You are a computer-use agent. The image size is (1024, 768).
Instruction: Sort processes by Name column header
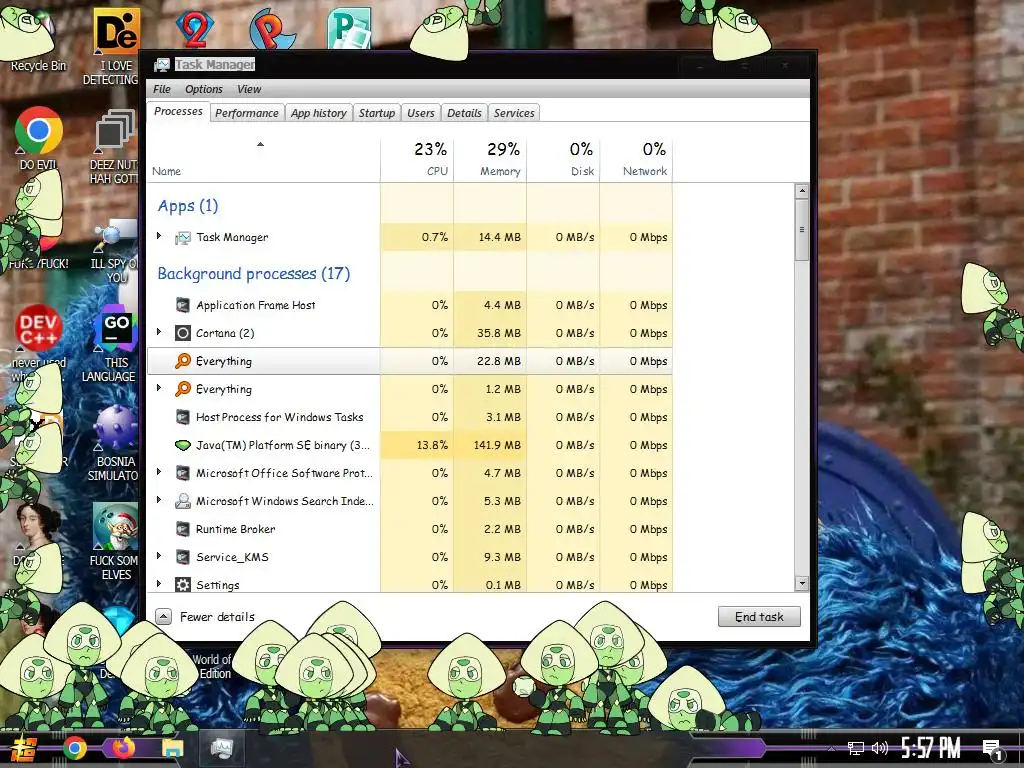[x=263, y=159]
